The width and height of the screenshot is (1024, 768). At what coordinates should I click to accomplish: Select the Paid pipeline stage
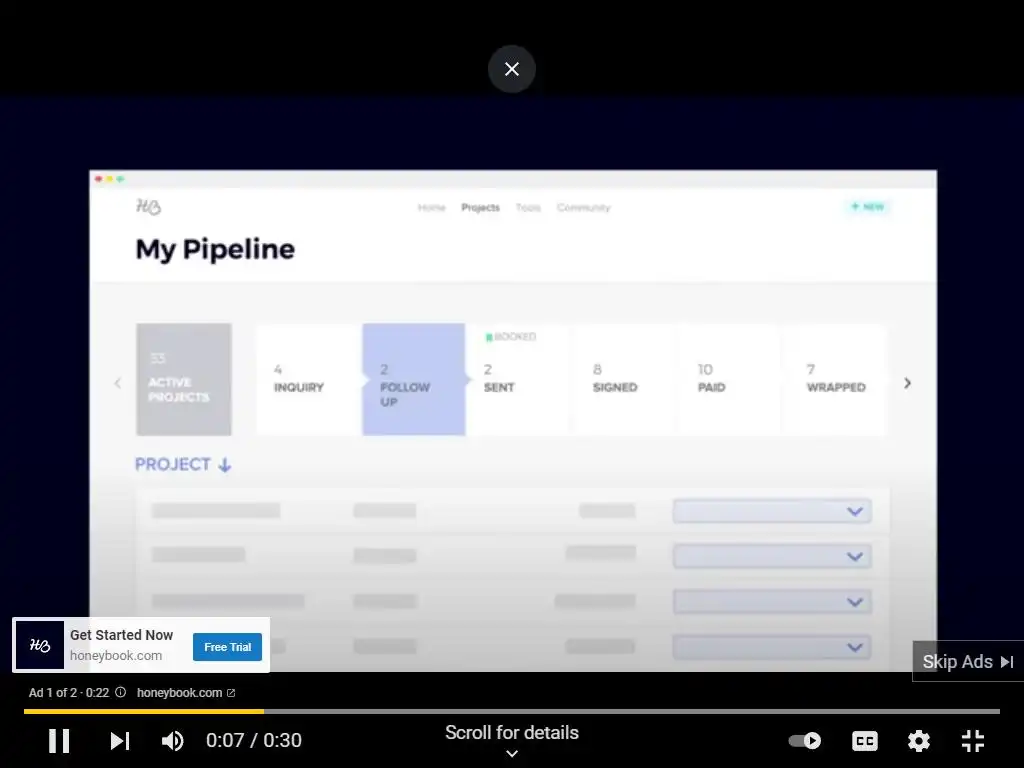(x=728, y=379)
